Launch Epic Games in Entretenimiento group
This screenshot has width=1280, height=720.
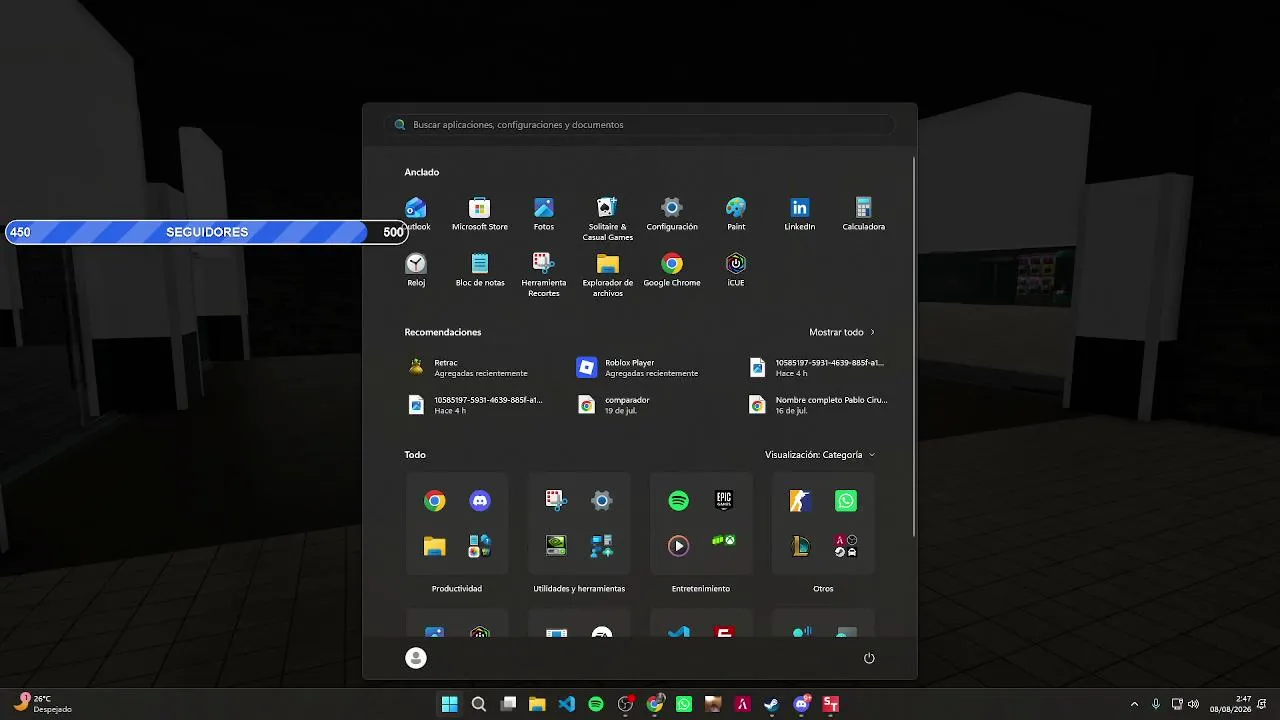(724, 500)
